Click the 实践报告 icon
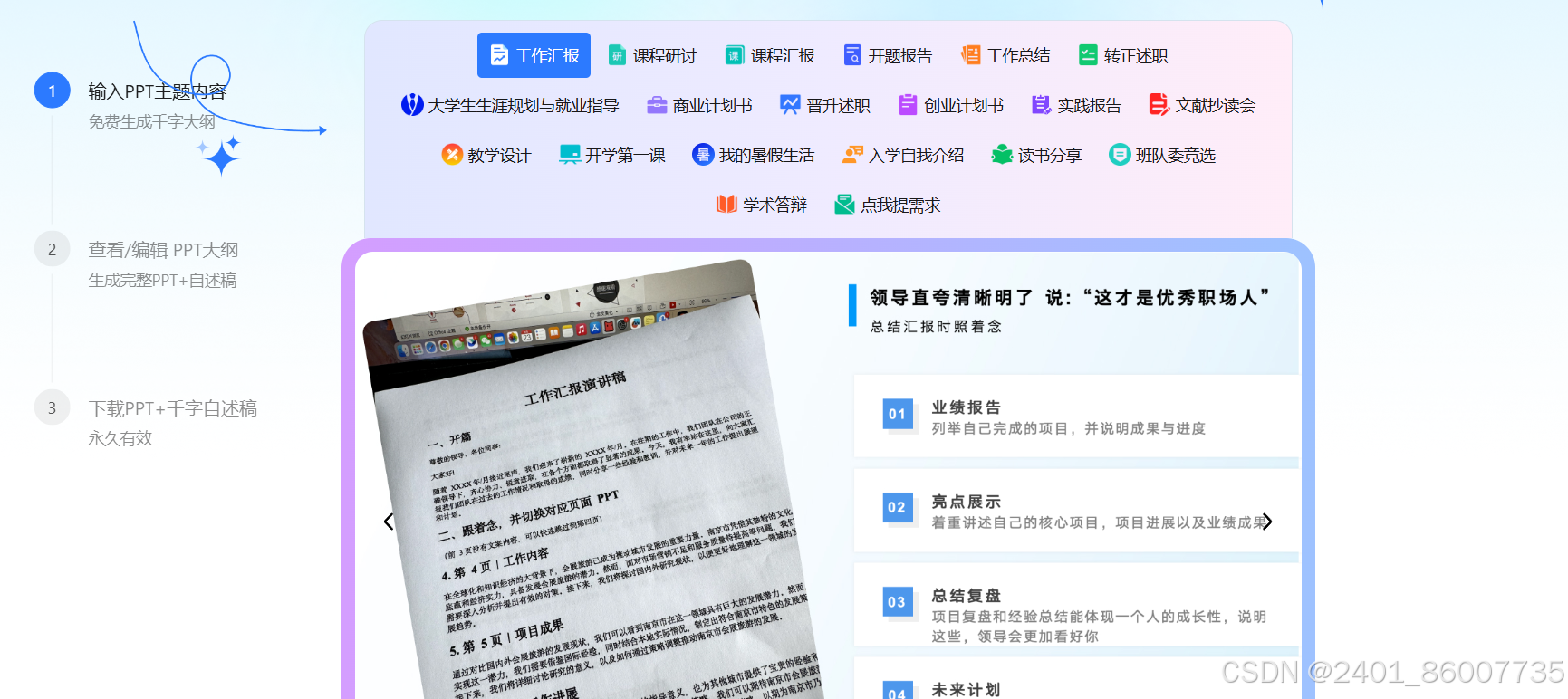The image size is (1568, 699). click(x=1042, y=105)
